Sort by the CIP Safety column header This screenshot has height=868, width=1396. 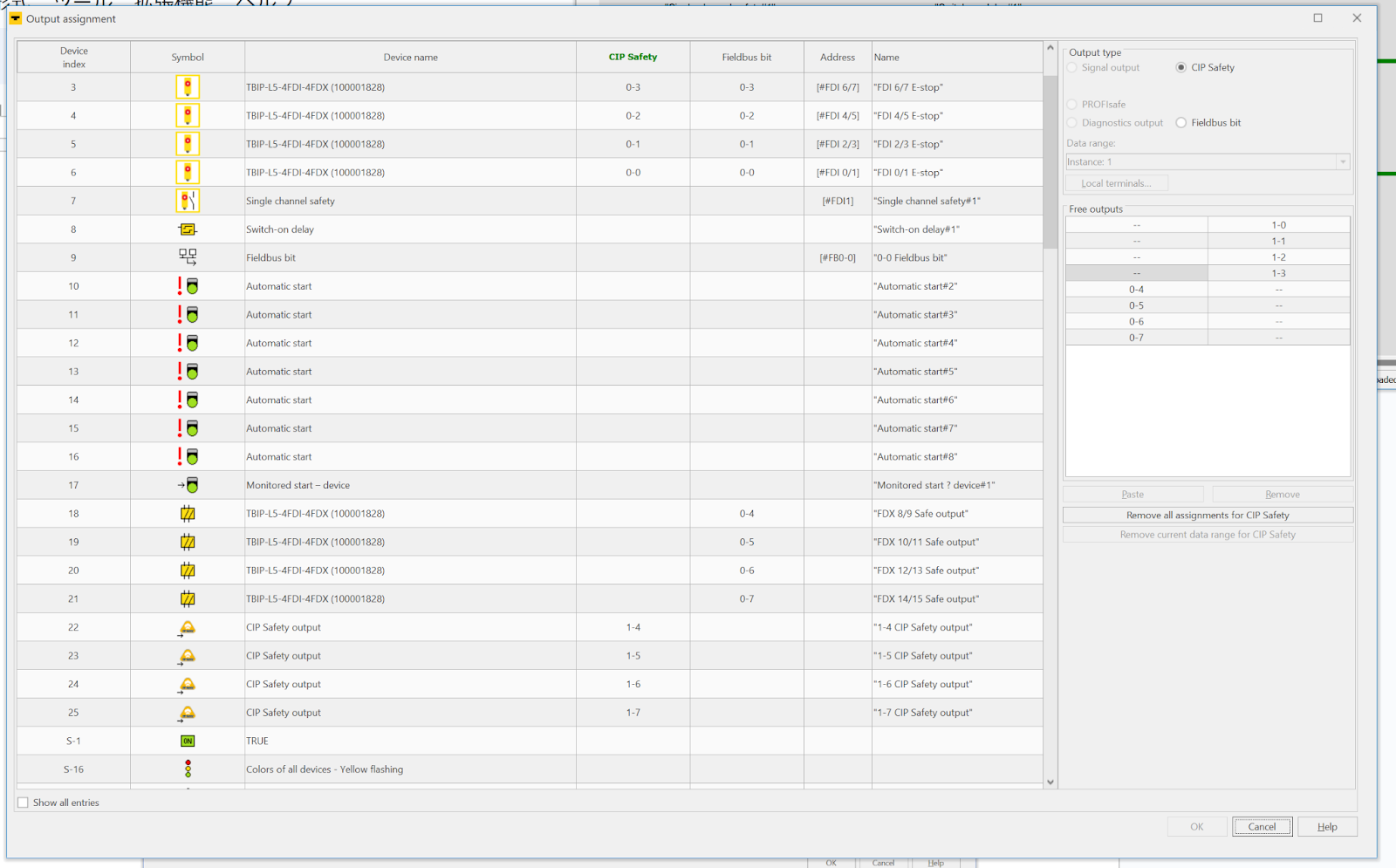(x=633, y=57)
